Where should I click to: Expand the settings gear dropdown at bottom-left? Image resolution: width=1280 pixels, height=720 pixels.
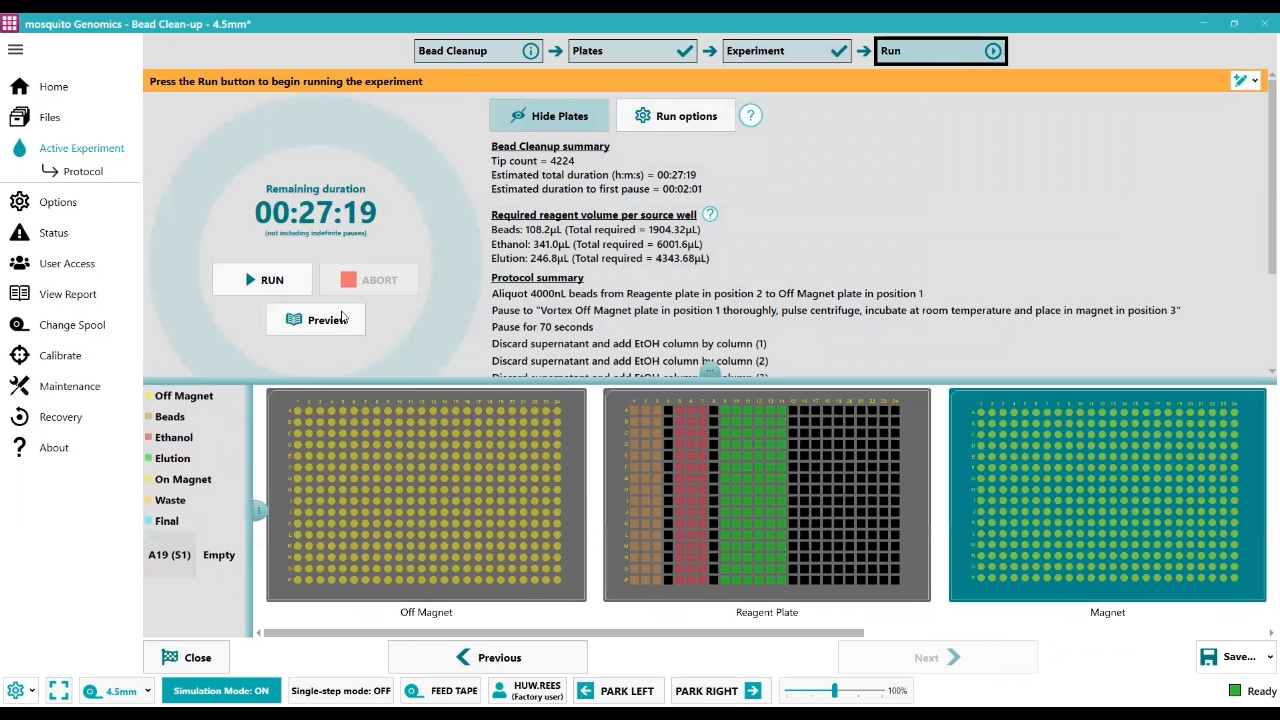(x=32, y=691)
